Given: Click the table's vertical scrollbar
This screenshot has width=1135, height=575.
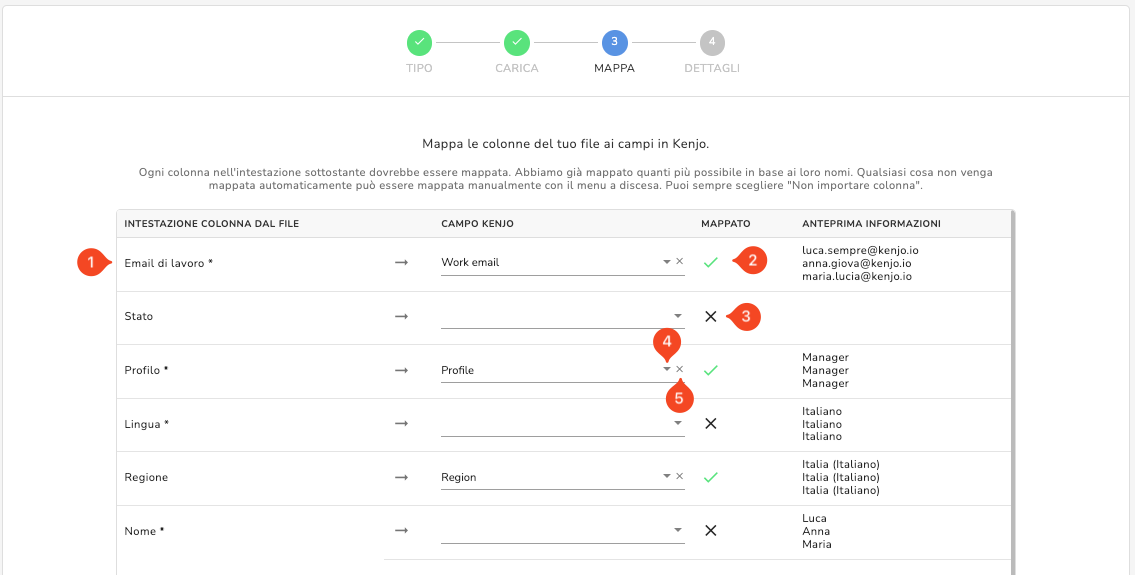Looking at the screenshot, I should pos(1013,392).
